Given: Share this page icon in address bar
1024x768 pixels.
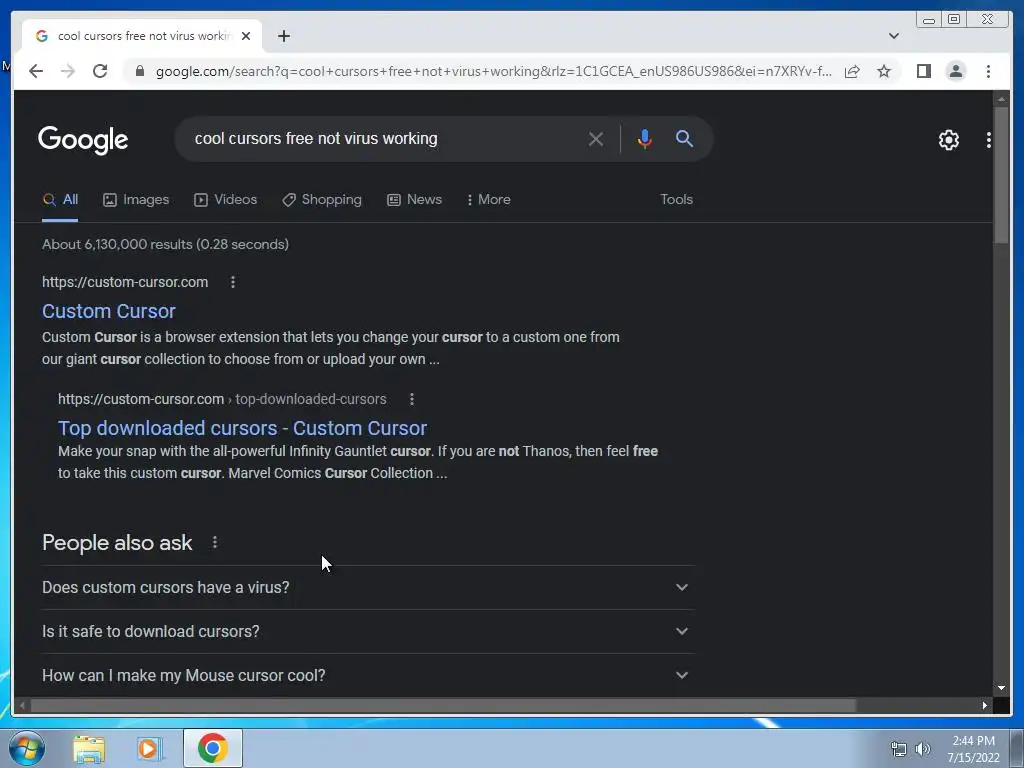Looking at the screenshot, I should click(852, 71).
